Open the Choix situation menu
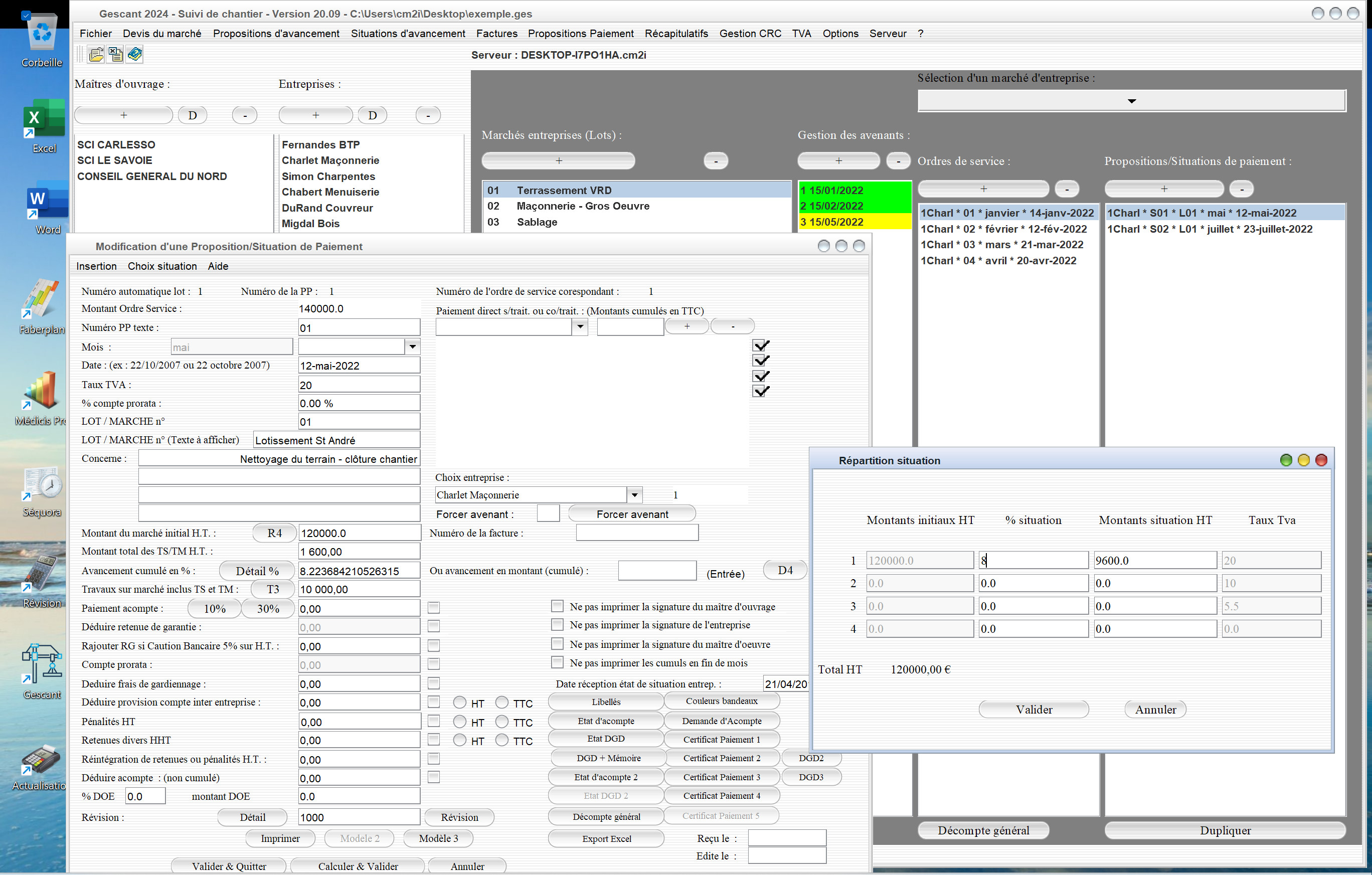 (x=162, y=266)
